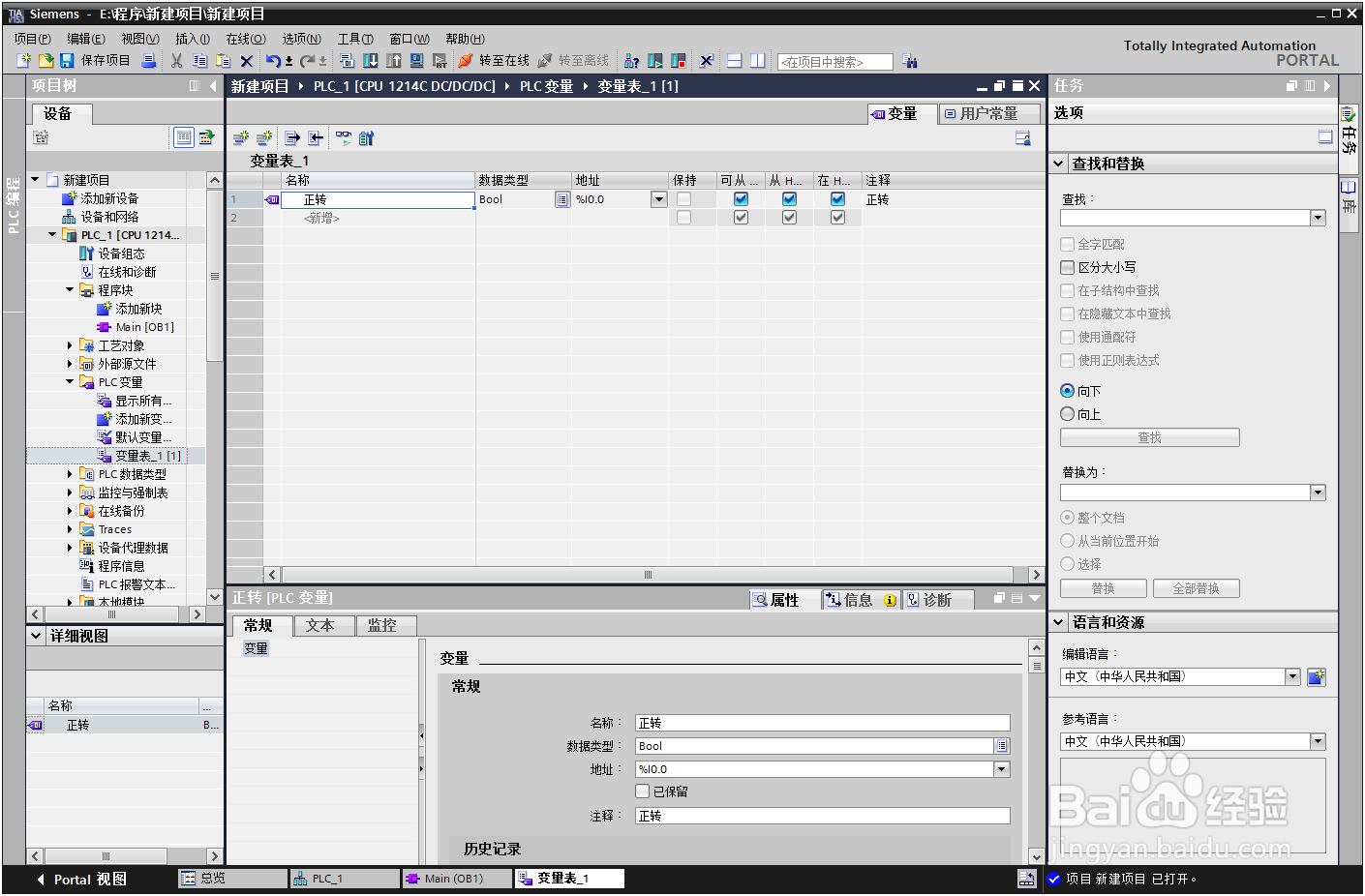Click the Start CPU icon
The image size is (1365, 896).
pyautogui.click(x=655, y=61)
